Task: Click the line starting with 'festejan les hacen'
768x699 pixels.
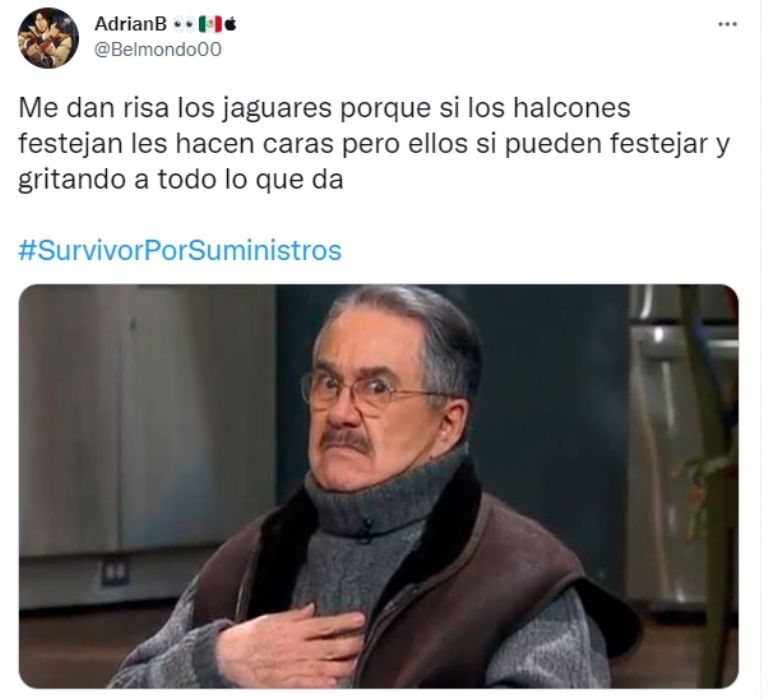Action: (x=374, y=144)
